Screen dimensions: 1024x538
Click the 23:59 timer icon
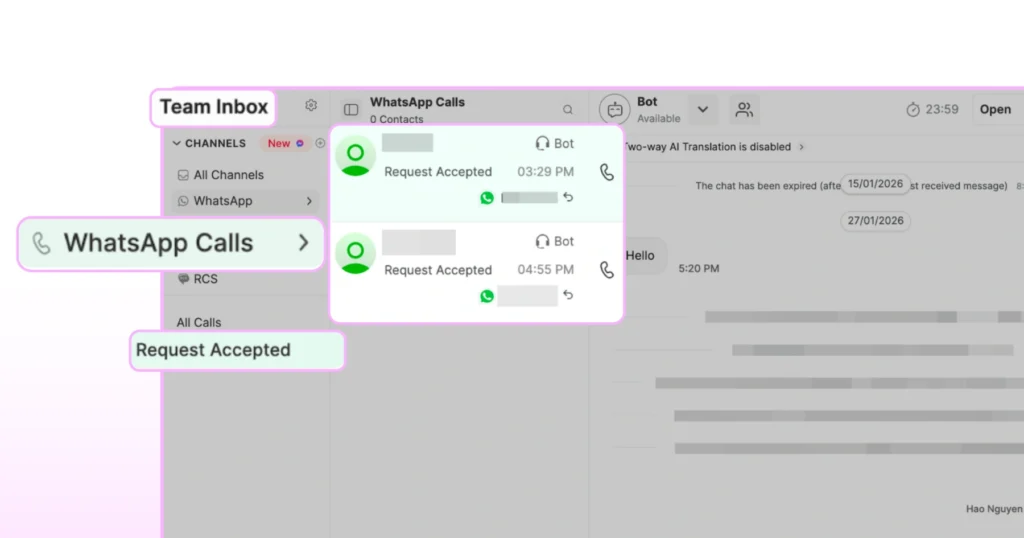913,110
